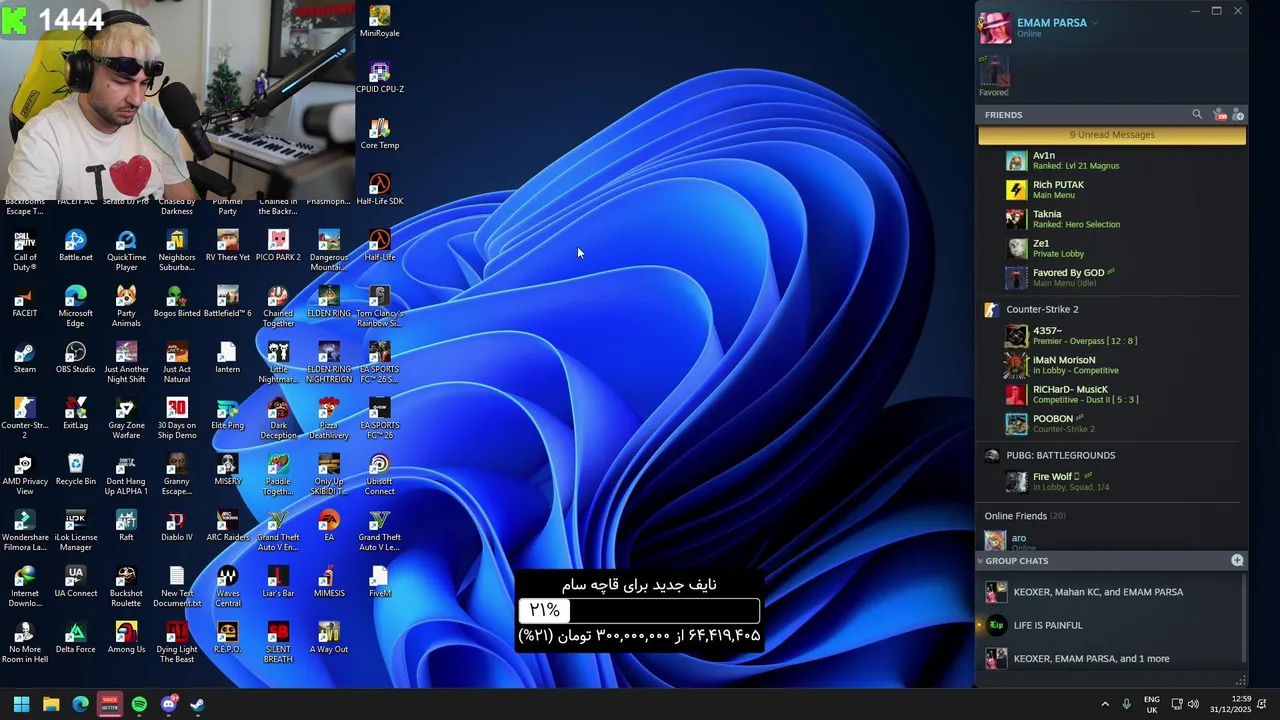
Task: Open the Favored pinned friend tile
Action: click(994, 76)
